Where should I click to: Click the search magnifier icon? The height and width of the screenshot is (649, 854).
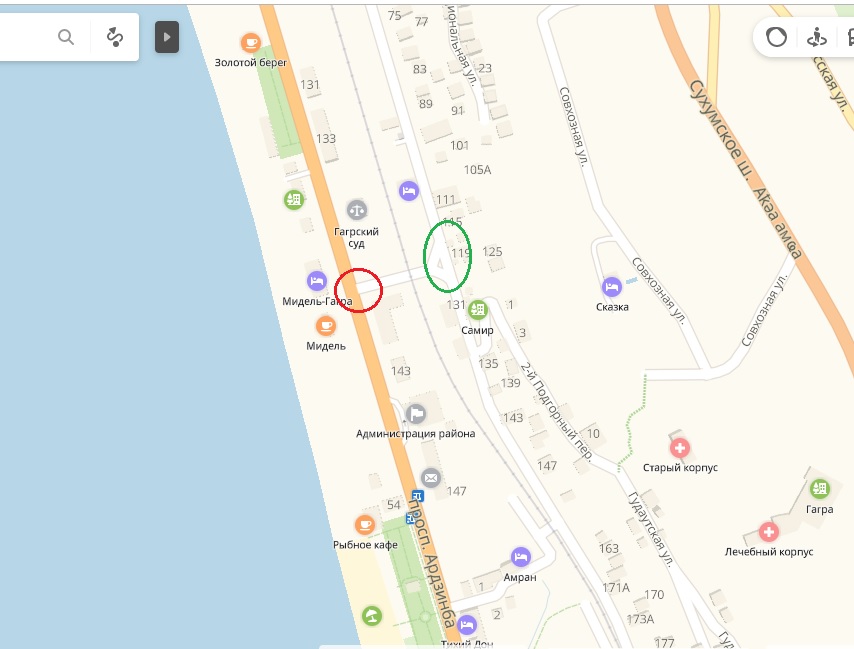point(66,37)
